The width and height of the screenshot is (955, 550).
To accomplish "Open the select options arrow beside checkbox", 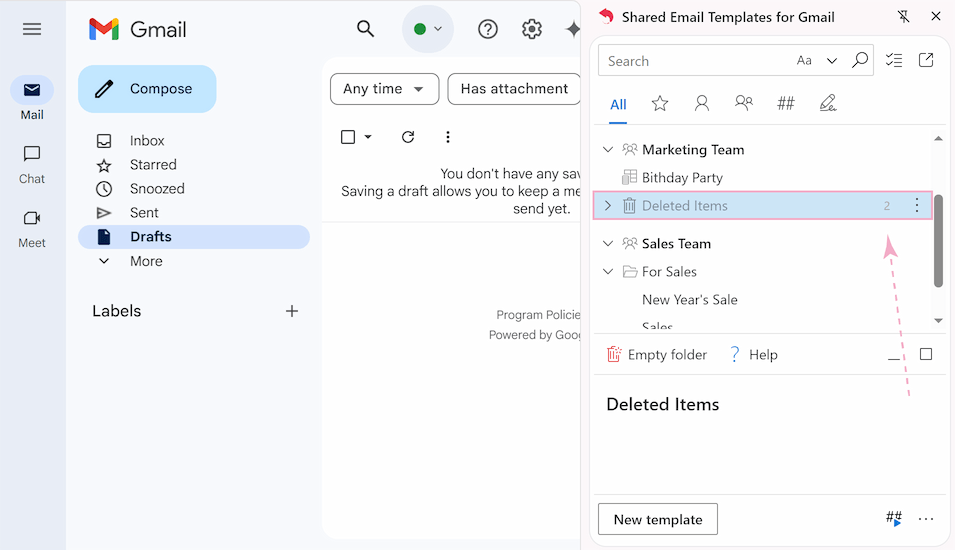I will click(368, 137).
